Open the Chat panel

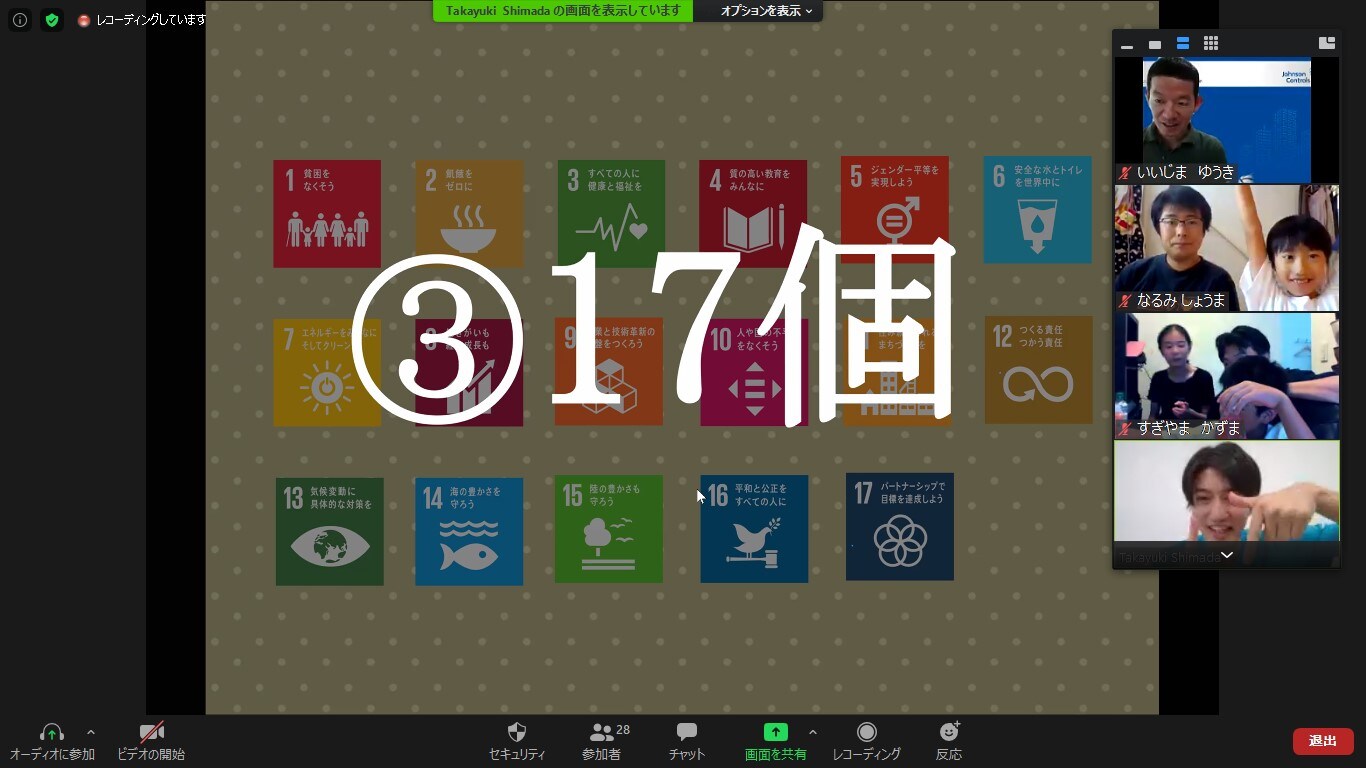[686, 733]
